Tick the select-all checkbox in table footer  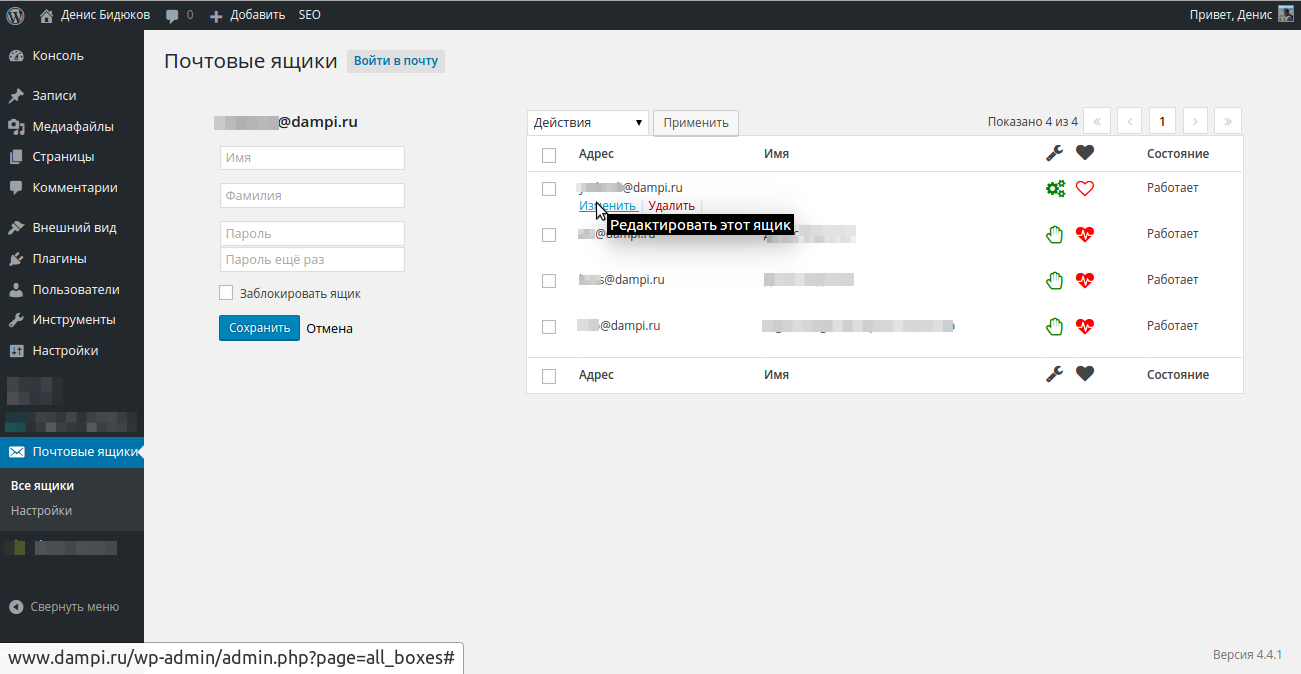[548, 376]
